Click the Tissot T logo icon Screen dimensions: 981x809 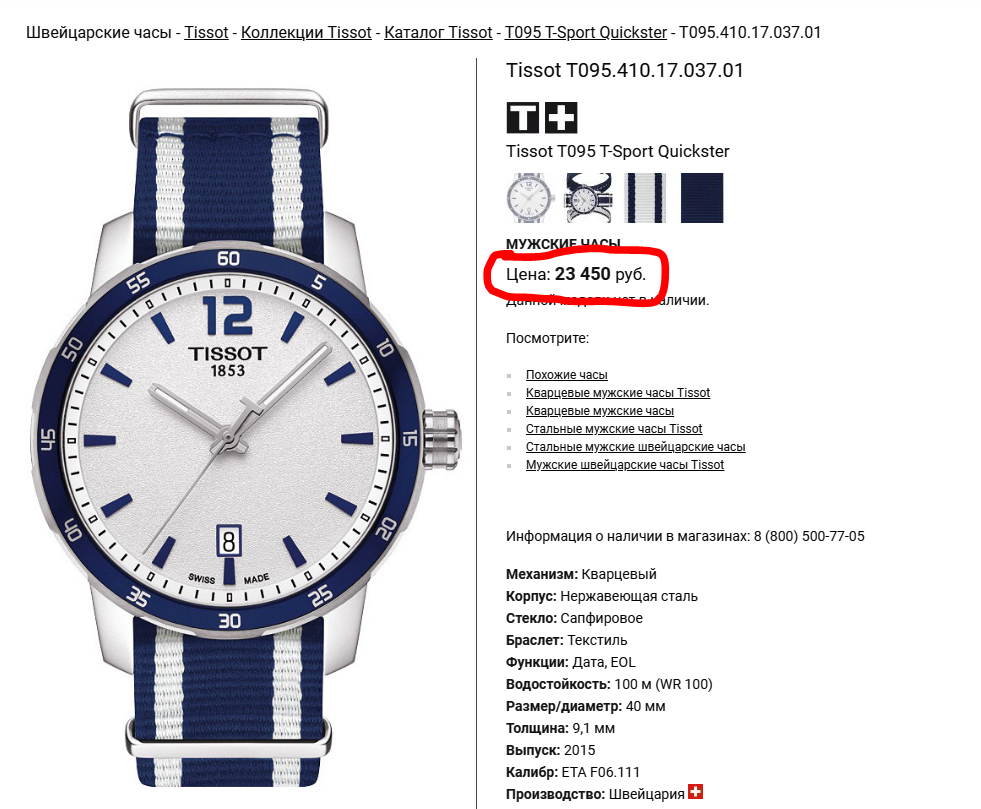(x=522, y=118)
